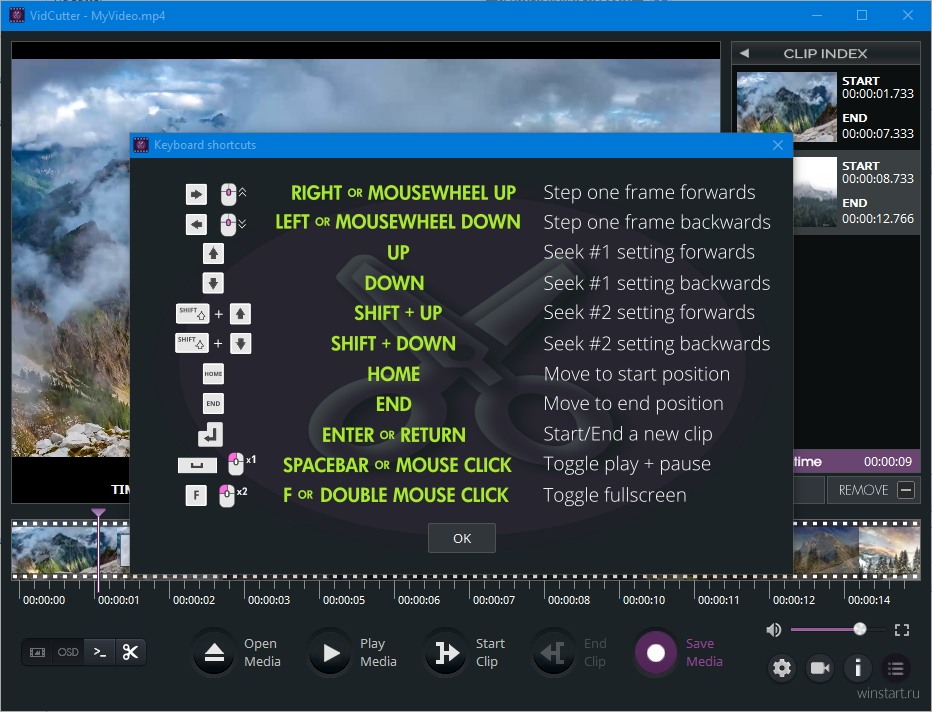Click the Save Media record button

[656, 653]
